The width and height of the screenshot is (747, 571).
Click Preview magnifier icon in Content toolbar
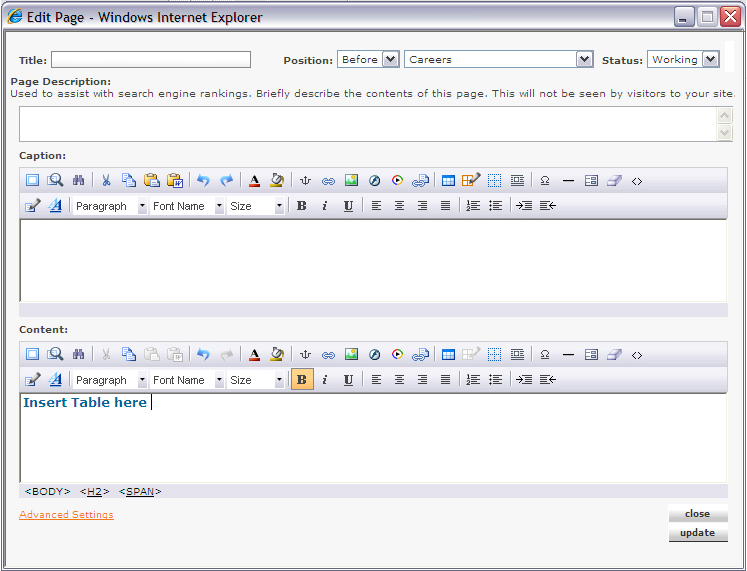[55, 354]
